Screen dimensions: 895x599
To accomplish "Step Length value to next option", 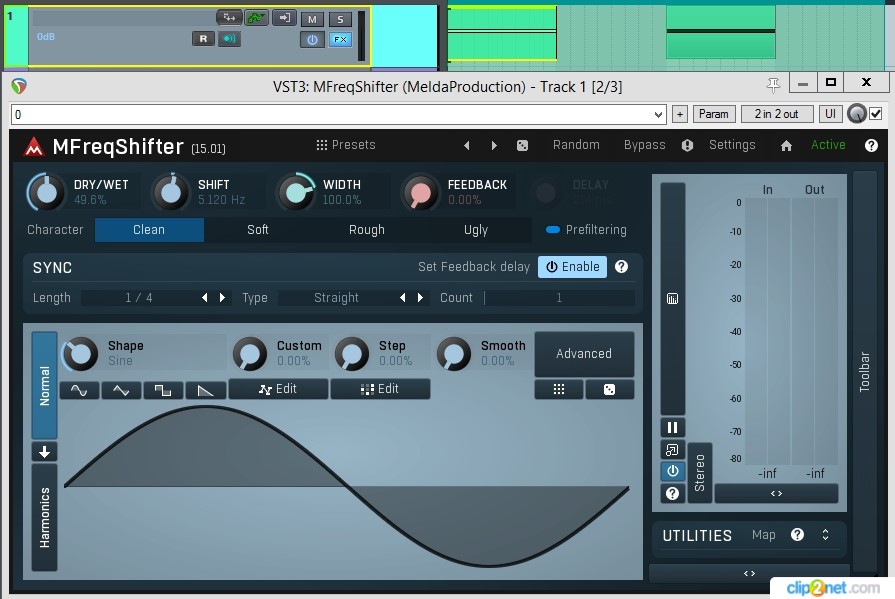I will [x=223, y=298].
